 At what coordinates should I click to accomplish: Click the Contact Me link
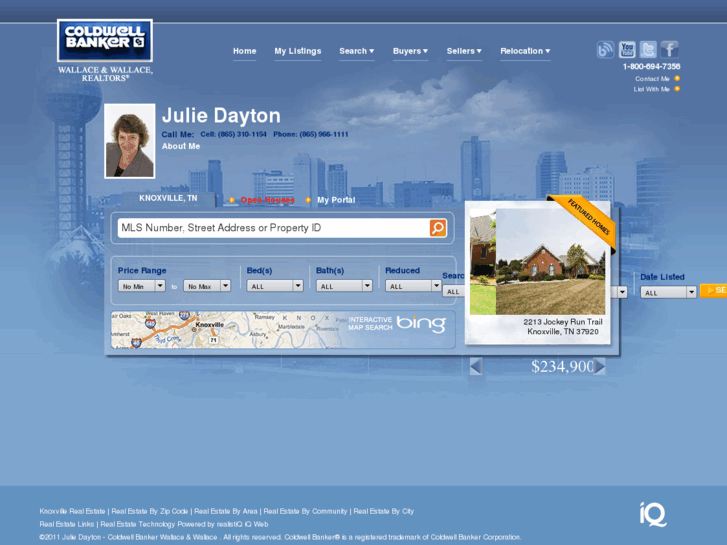point(652,78)
